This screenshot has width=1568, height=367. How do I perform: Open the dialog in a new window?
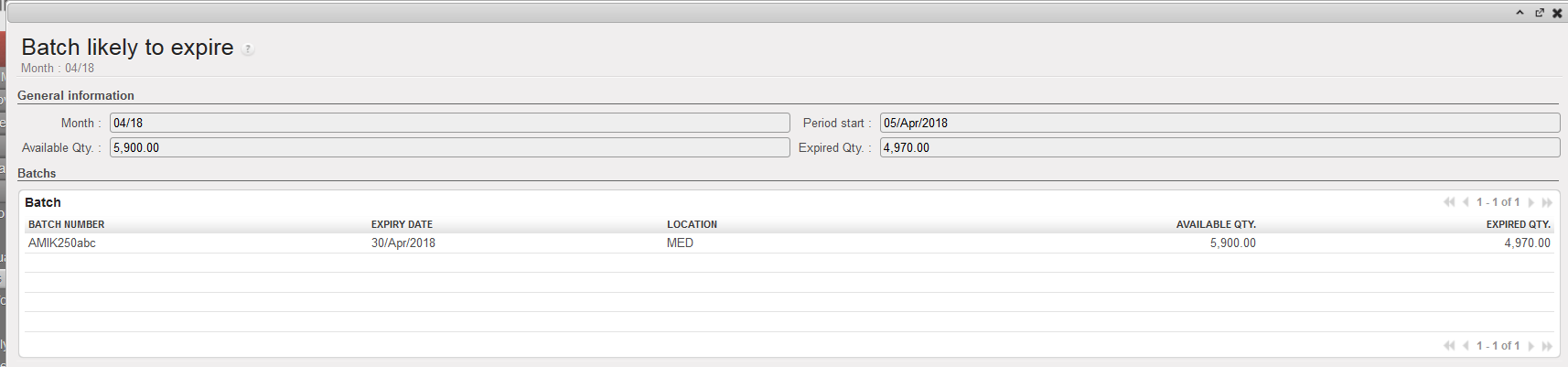[1539, 13]
